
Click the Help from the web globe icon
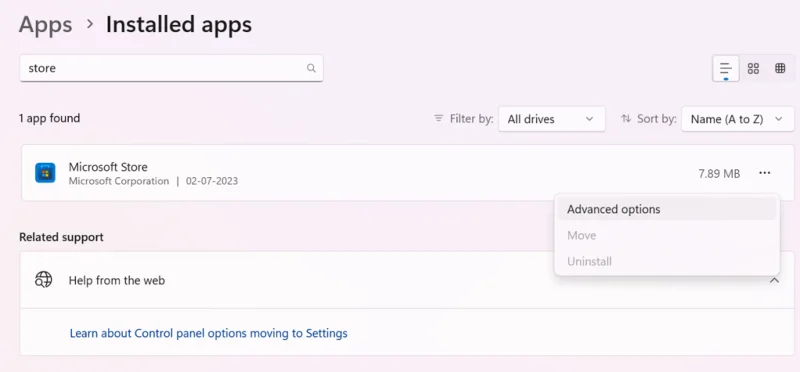[x=44, y=280]
